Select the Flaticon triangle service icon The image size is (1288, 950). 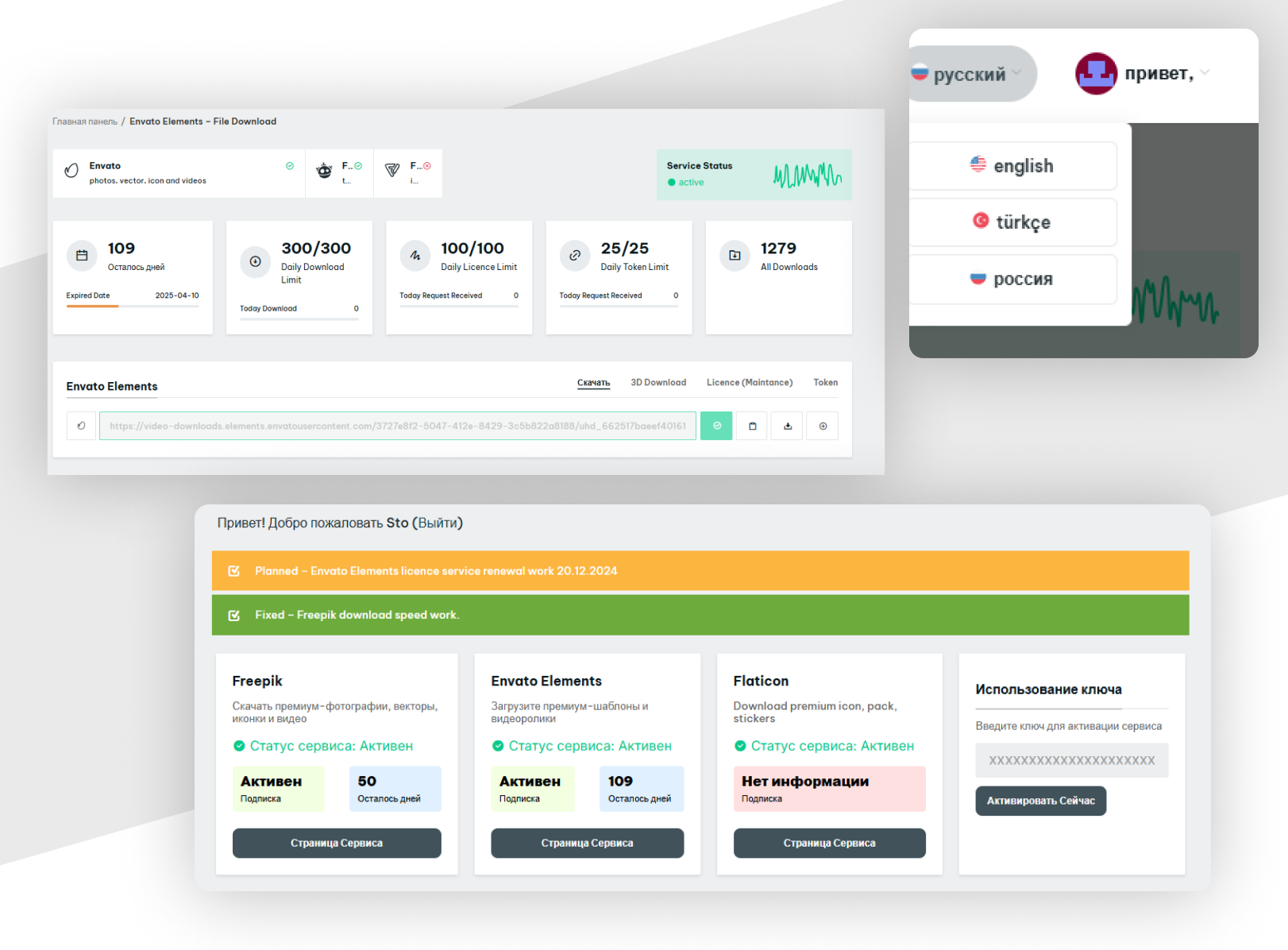(x=392, y=171)
